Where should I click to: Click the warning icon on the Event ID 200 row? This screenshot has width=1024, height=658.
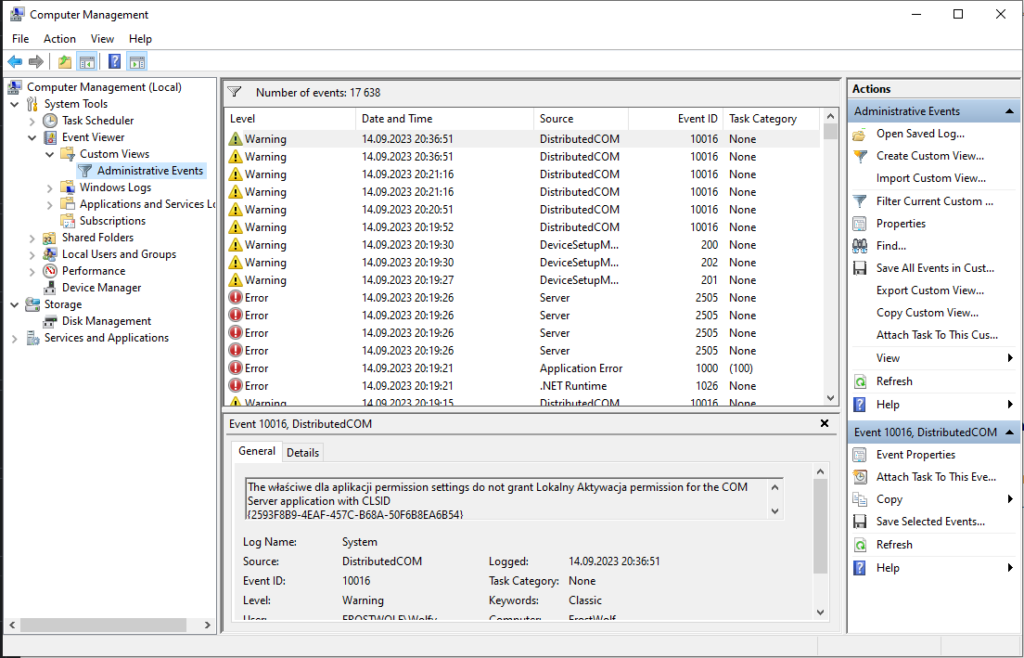[236, 245]
